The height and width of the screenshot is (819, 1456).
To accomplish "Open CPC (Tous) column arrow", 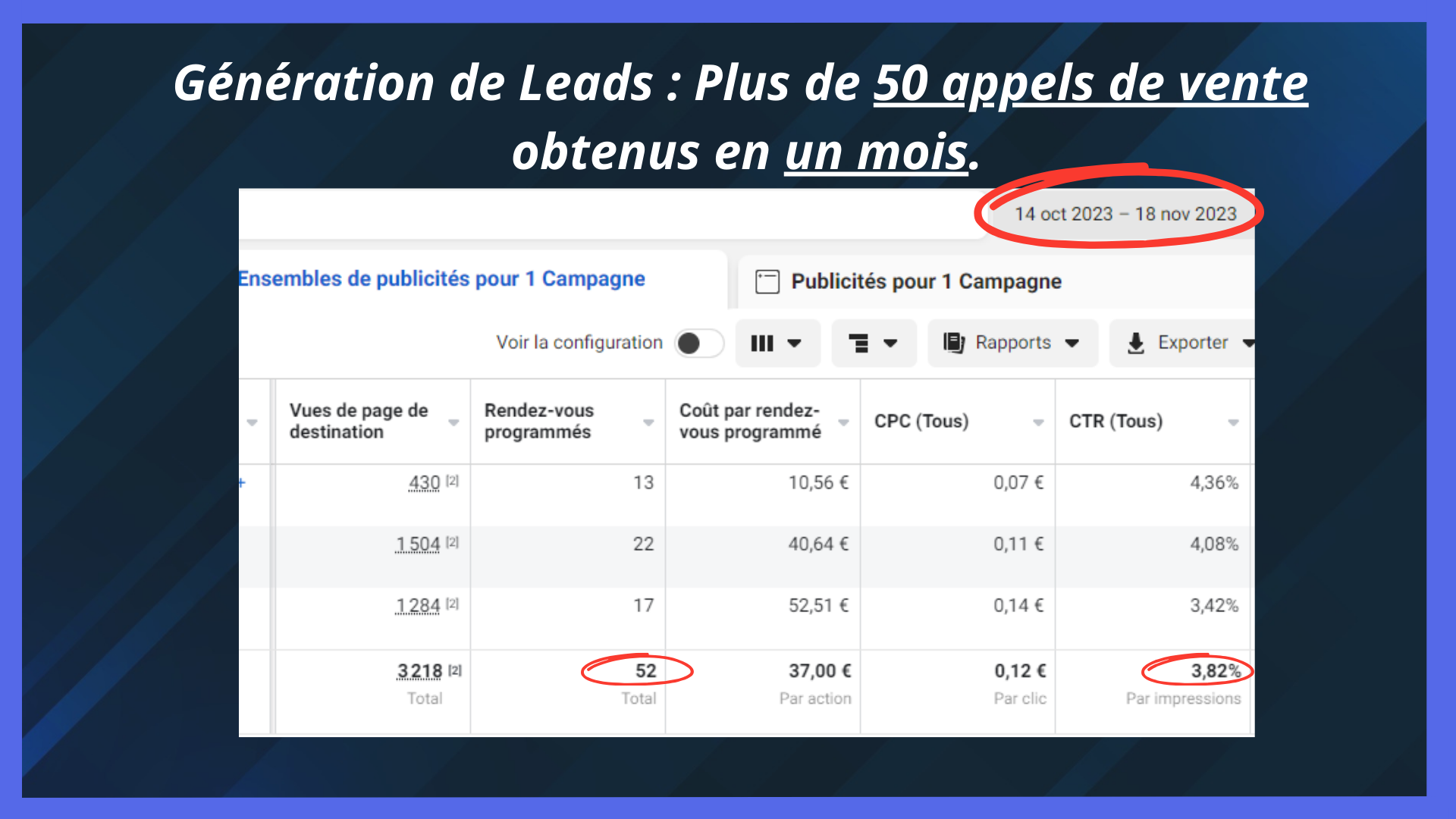I will click(x=1038, y=422).
